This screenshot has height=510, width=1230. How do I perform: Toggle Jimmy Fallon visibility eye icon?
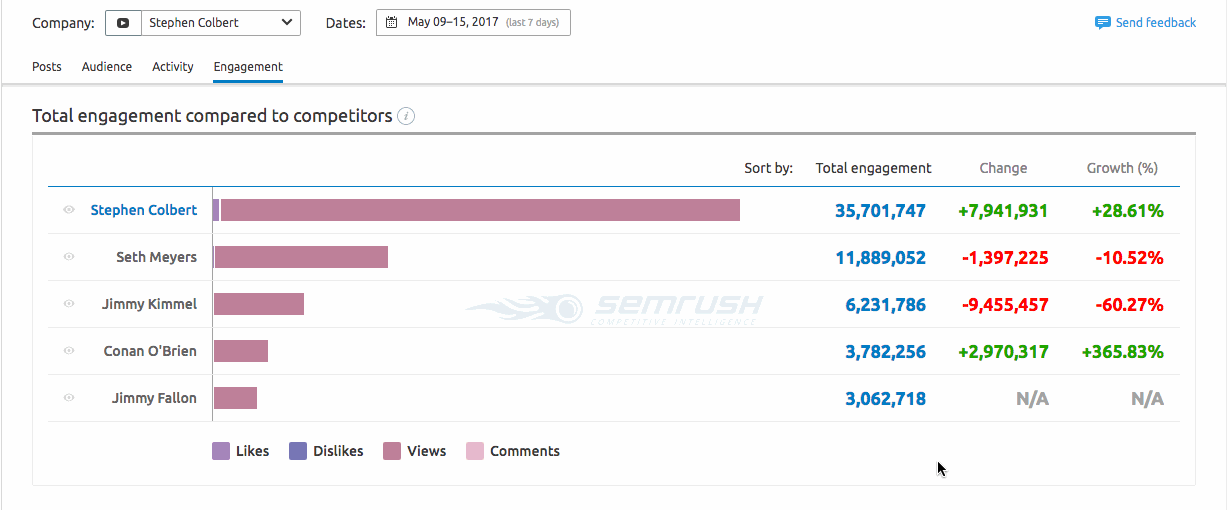[x=69, y=398]
